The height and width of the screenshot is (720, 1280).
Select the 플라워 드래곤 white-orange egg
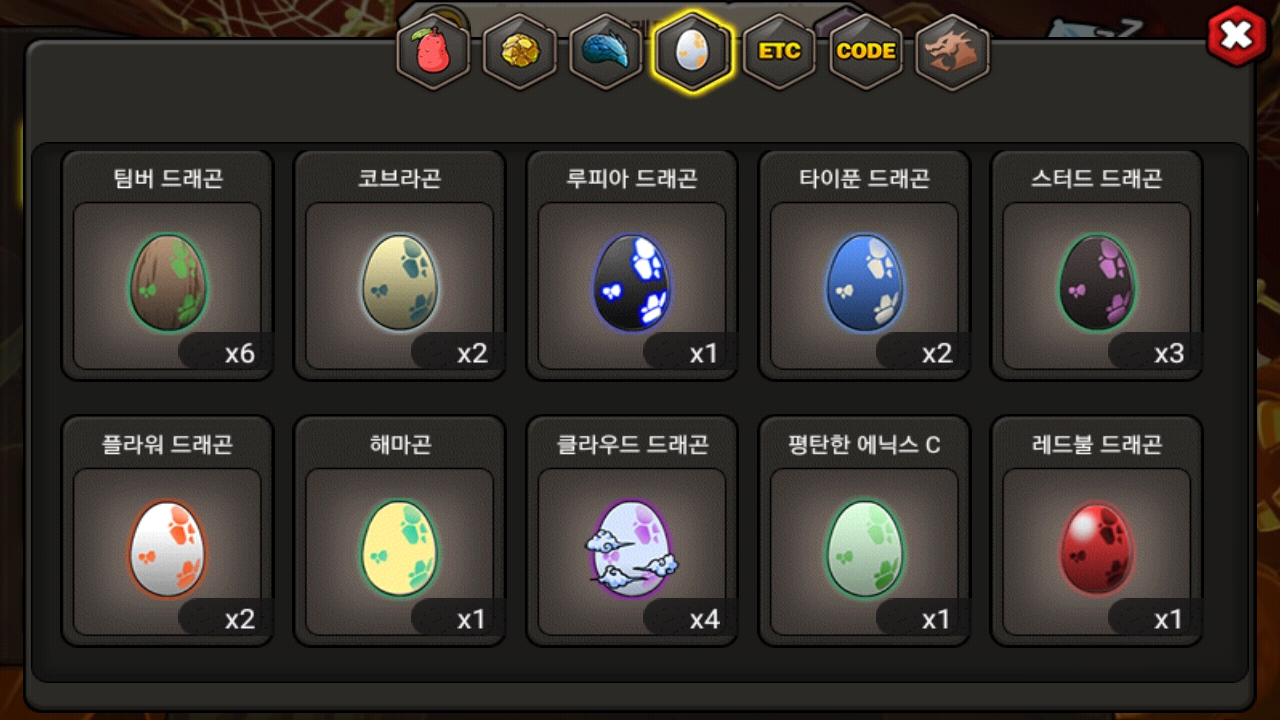tap(167, 549)
